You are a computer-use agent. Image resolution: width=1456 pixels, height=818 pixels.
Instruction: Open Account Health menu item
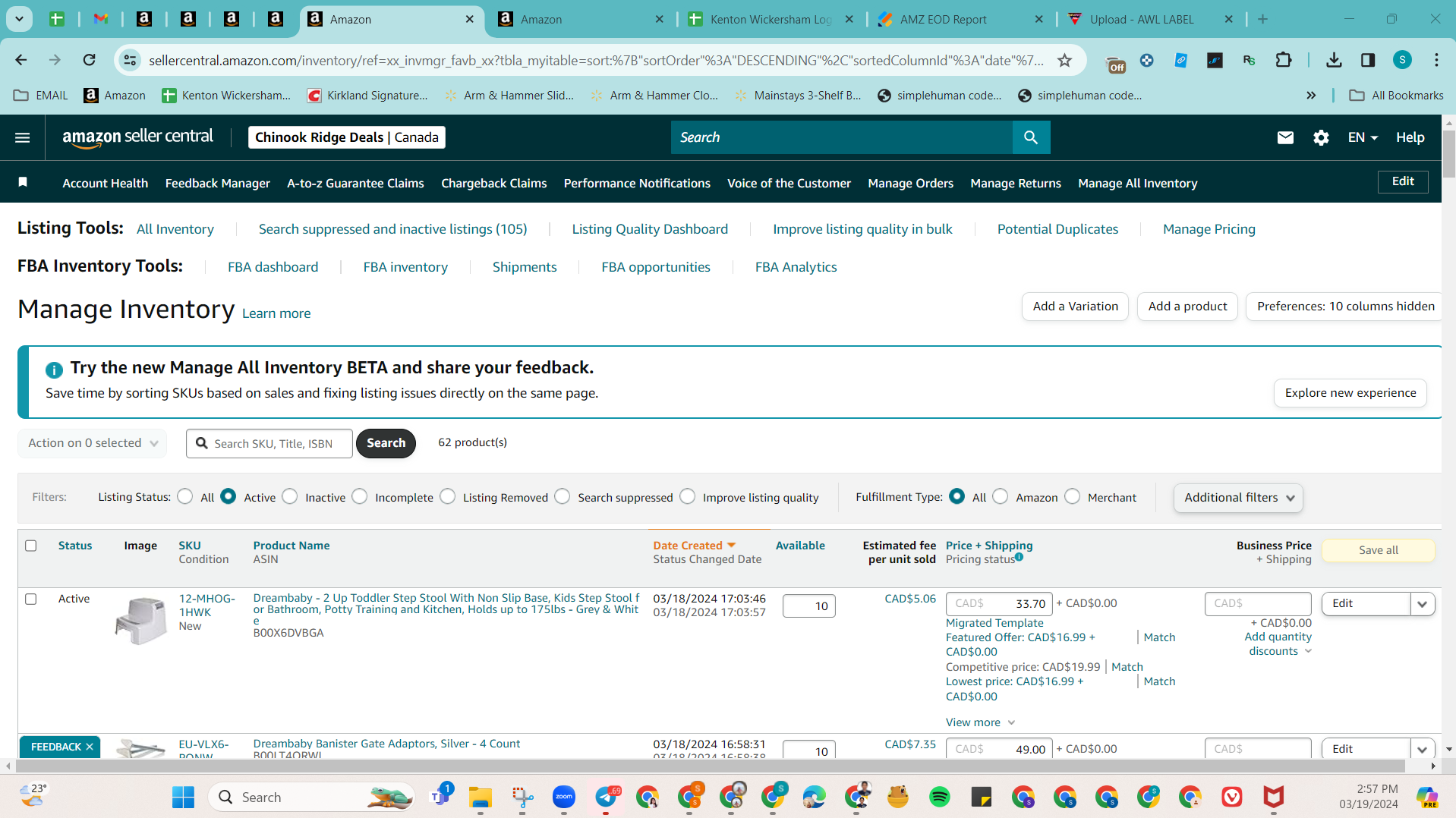[106, 183]
